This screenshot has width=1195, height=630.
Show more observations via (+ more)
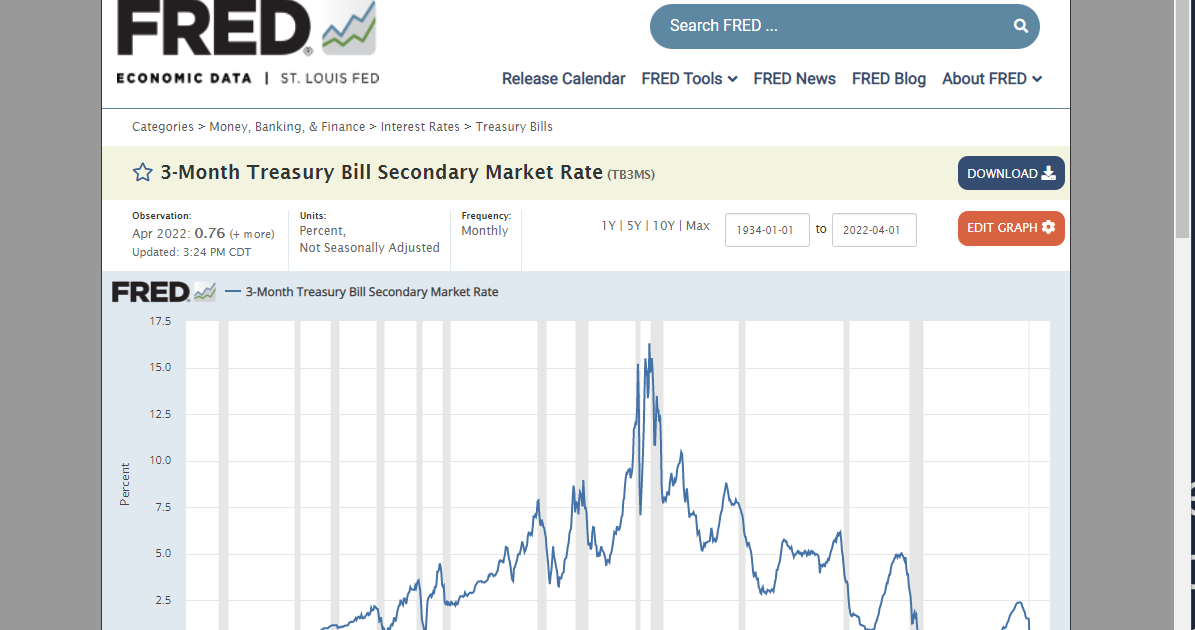click(x=252, y=234)
